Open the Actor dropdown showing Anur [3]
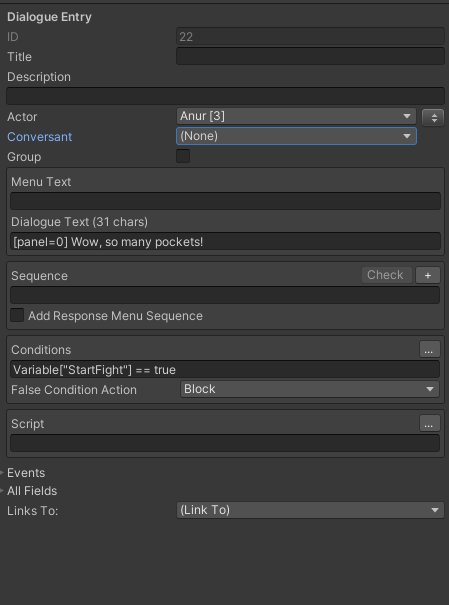Screen dimensions: 449x605 click(x=296, y=116)
